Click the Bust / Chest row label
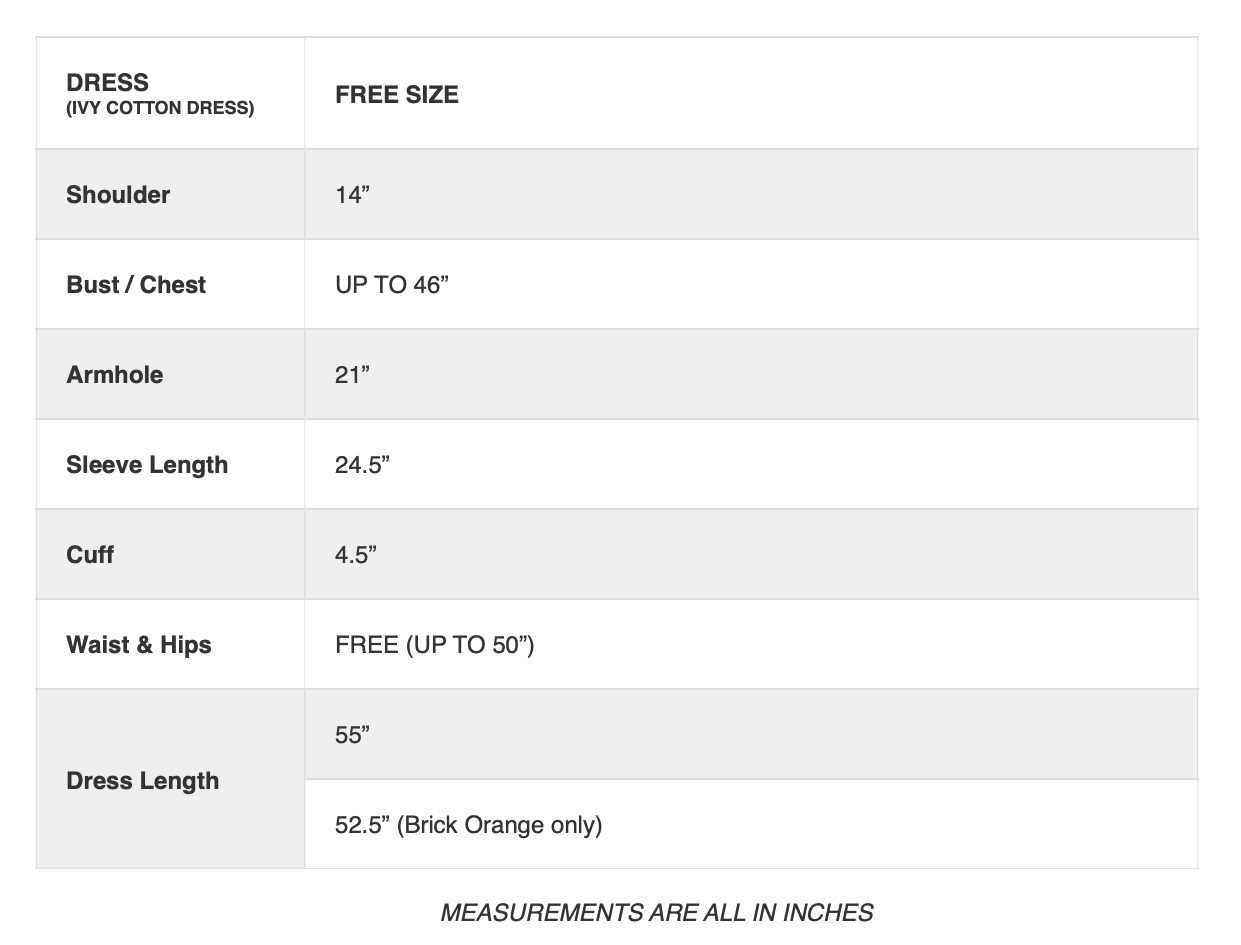 coord(136,285)
